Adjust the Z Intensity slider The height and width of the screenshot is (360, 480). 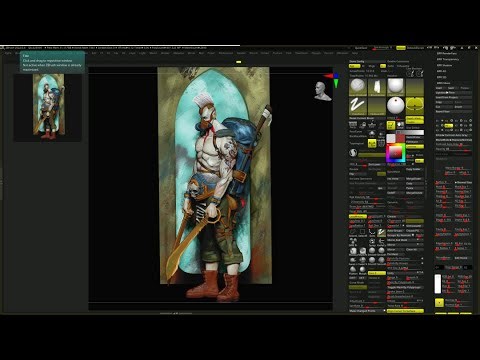366,202
